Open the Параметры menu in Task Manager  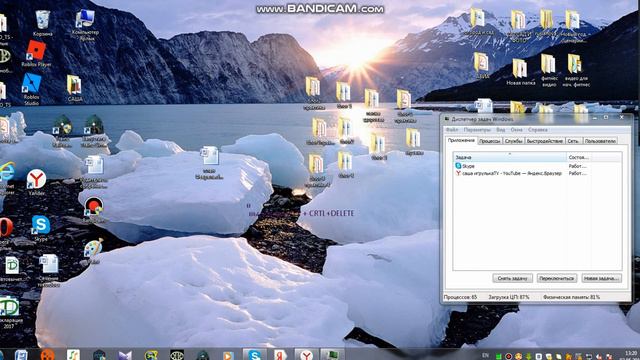click(x=477, y=130)
